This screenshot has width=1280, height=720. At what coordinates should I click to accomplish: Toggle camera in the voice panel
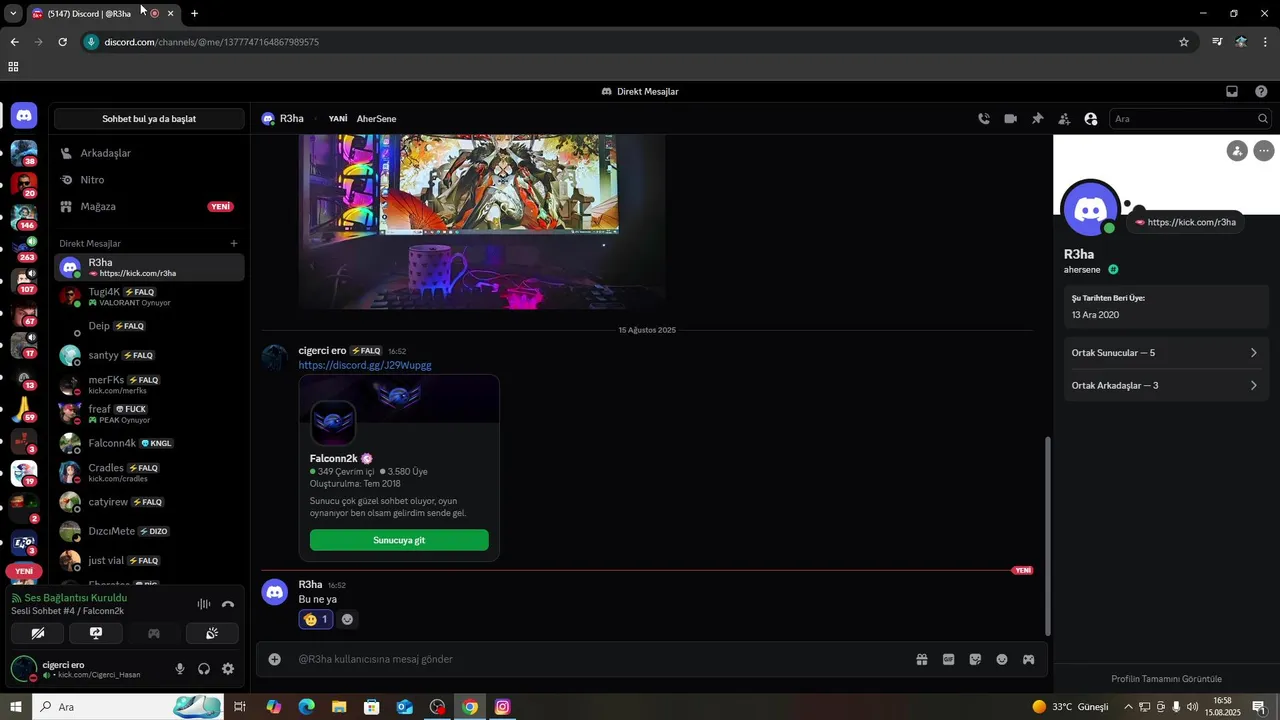[38, 633]
